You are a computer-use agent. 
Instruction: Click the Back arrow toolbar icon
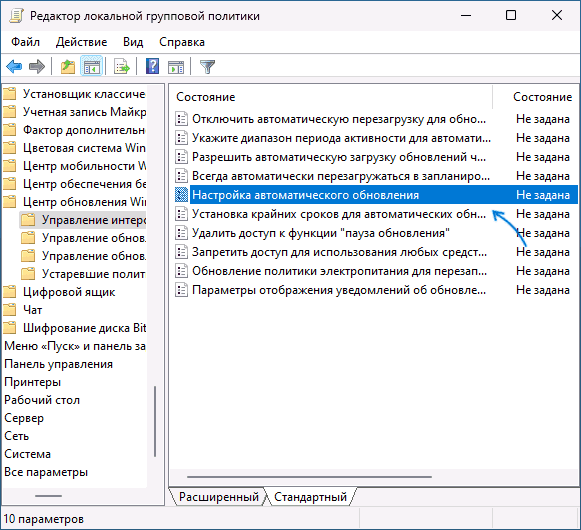[14, 67]
